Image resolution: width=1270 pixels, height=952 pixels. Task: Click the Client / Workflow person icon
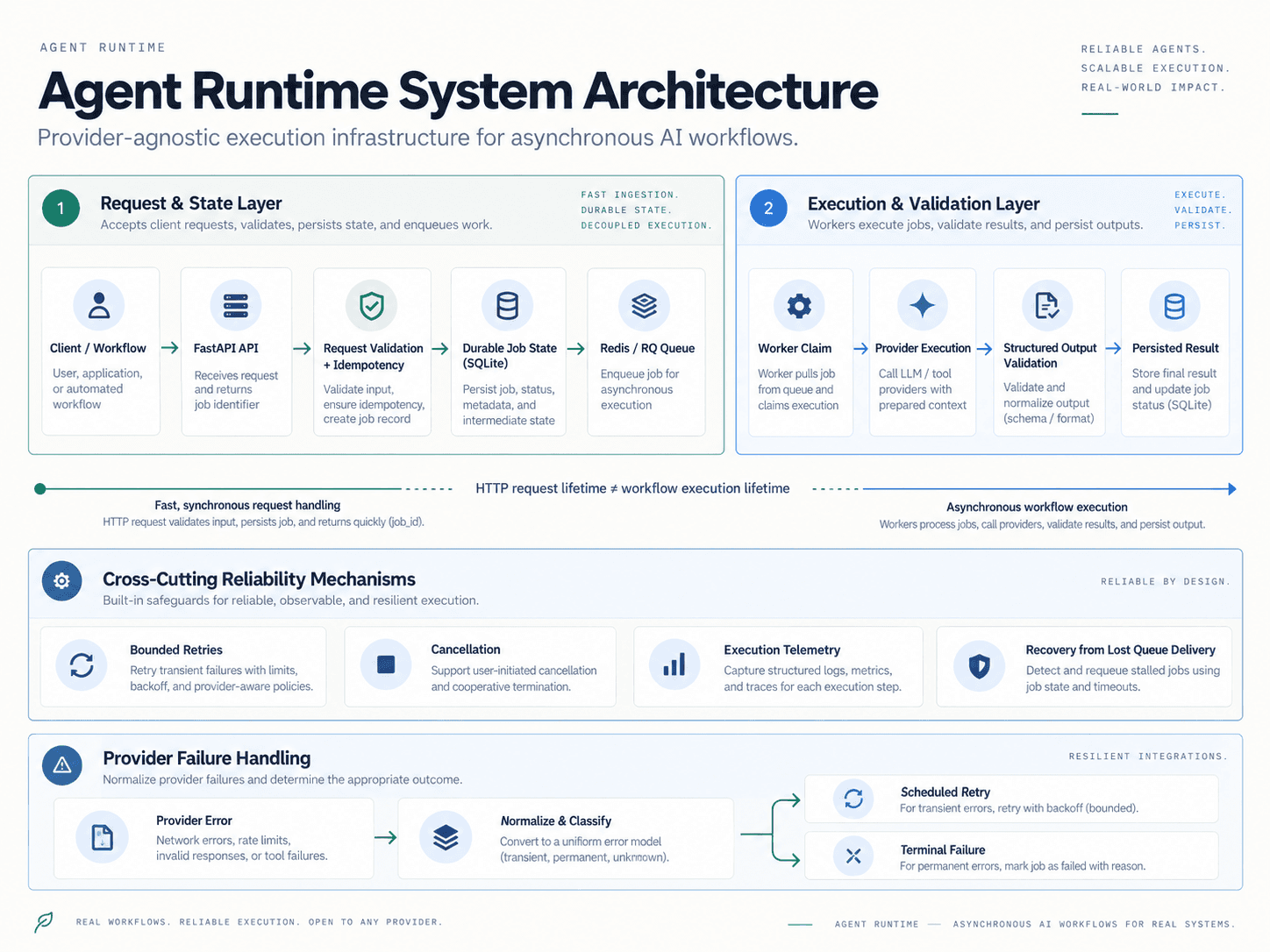point(99,305)
